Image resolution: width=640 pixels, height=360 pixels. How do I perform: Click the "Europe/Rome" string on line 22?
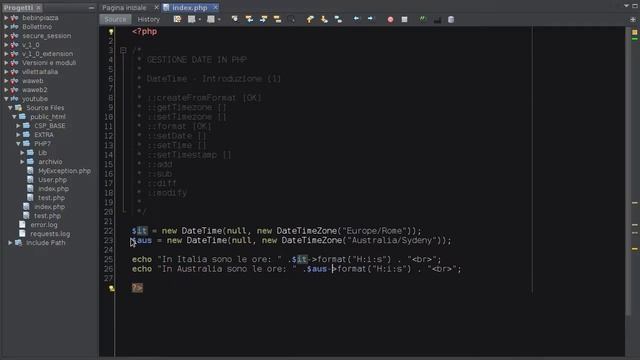point(377,231)
